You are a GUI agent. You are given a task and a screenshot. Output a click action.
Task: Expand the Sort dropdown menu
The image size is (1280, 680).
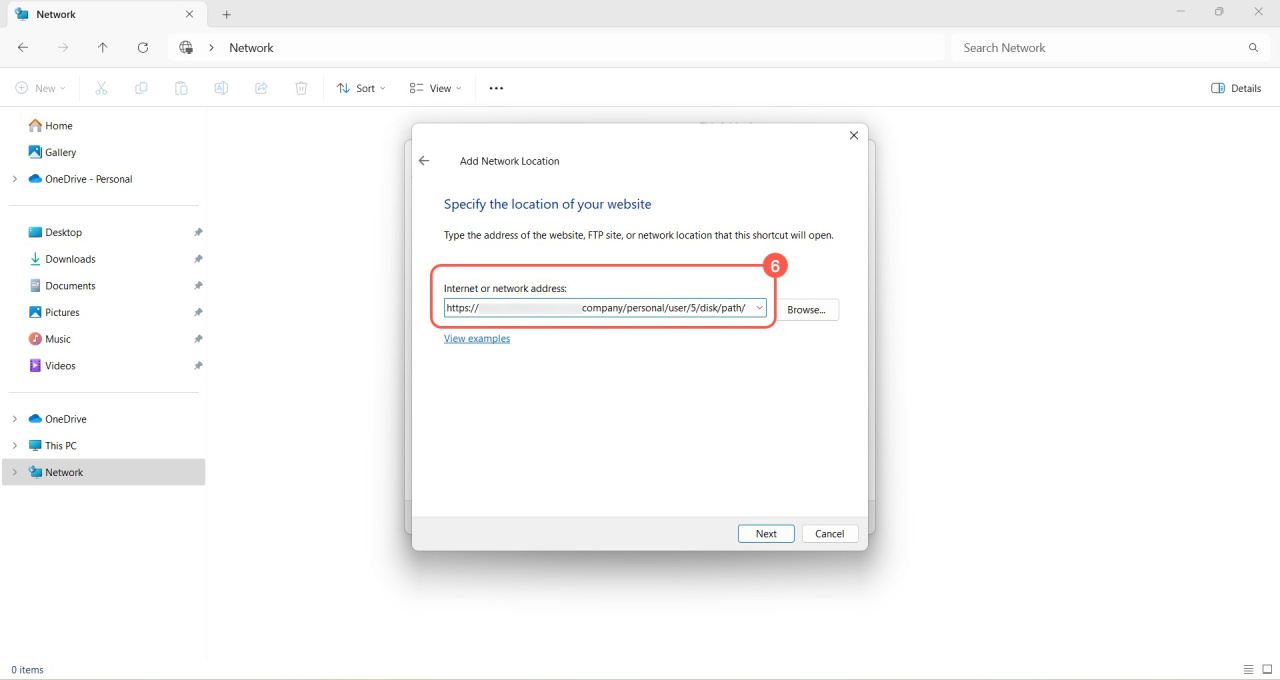pos(361,88)
